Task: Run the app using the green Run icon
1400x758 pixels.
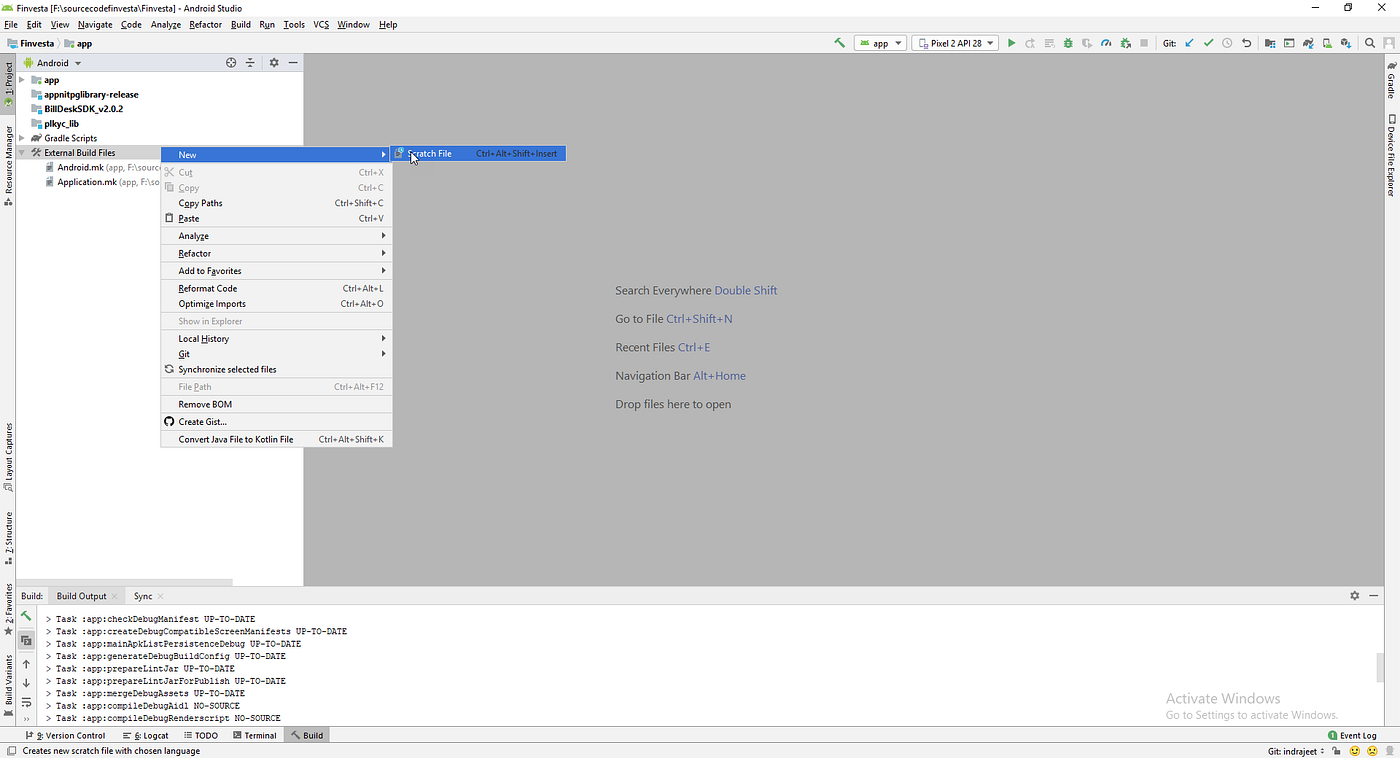Action: tap(1011, 43)
